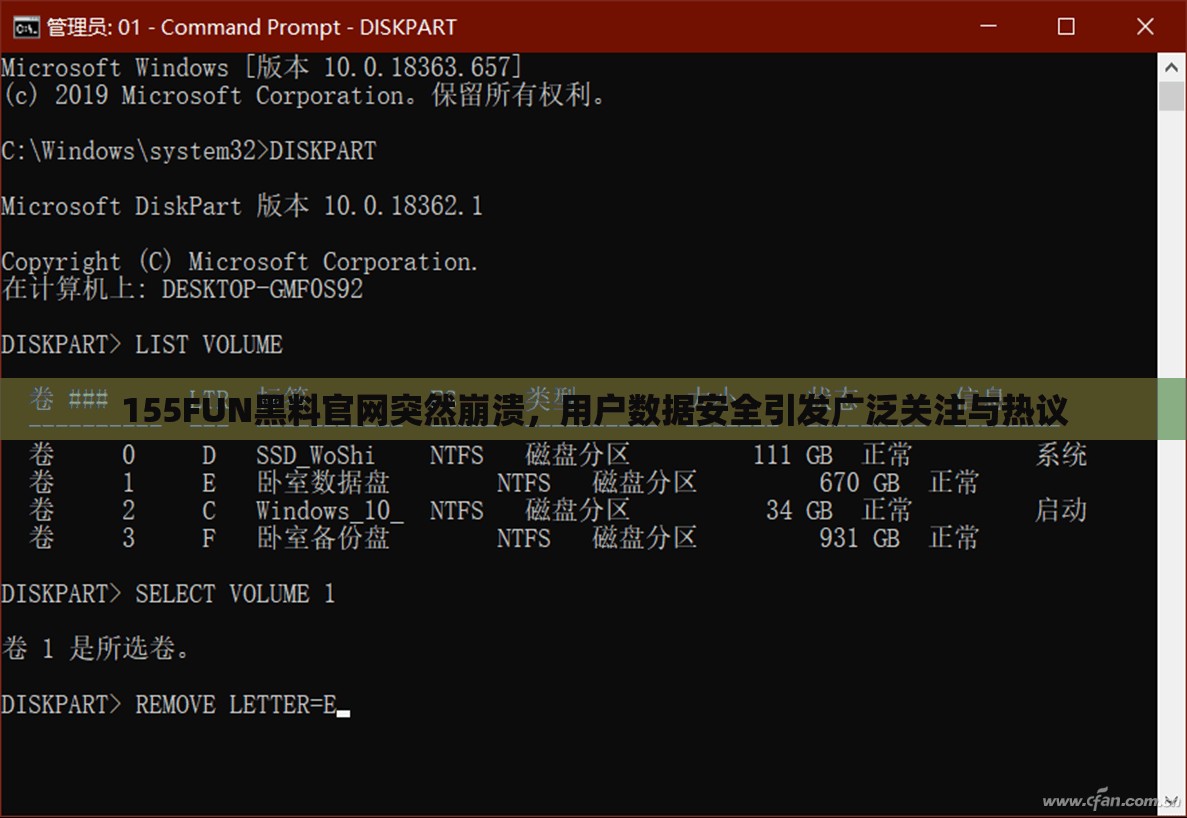Click the cfan.com watermark

(1109, 801)
